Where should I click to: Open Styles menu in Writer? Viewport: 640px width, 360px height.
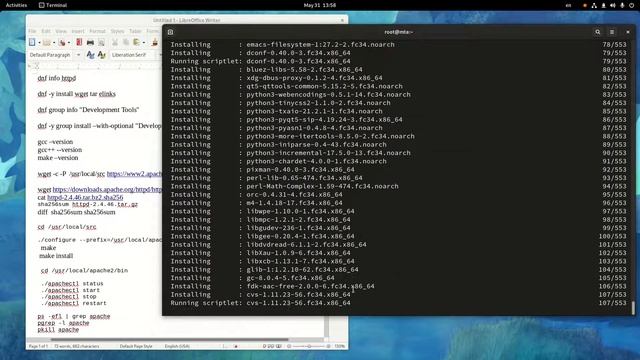[x=117, y=31]
